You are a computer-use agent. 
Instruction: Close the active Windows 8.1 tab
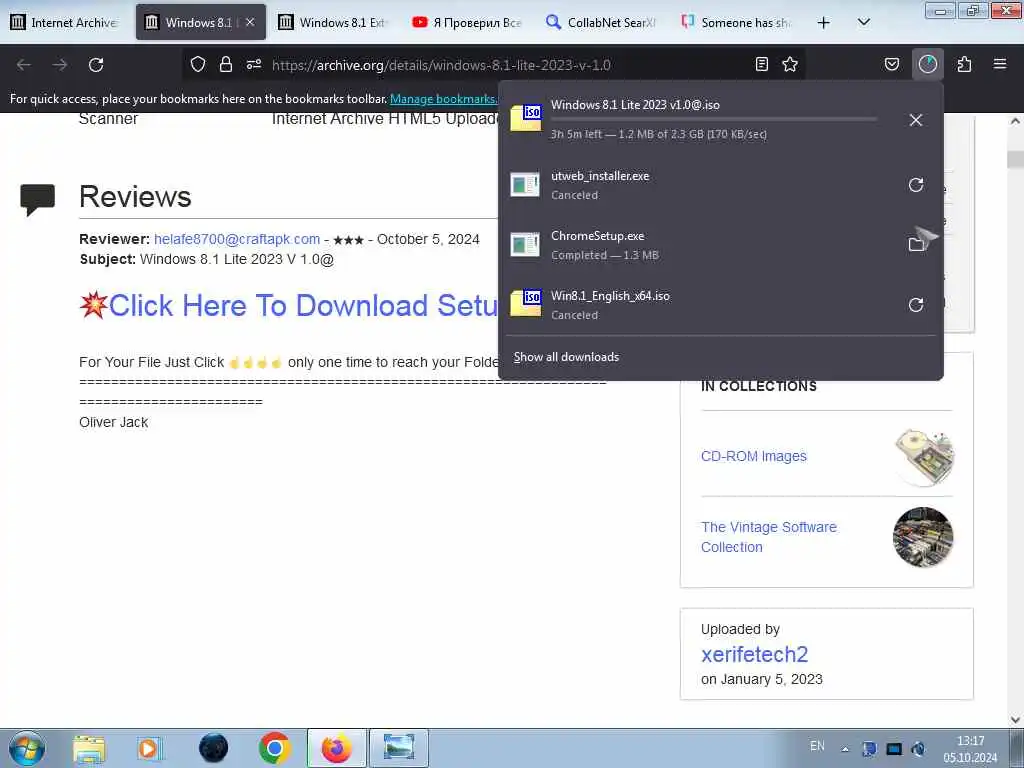click(250, 22)
